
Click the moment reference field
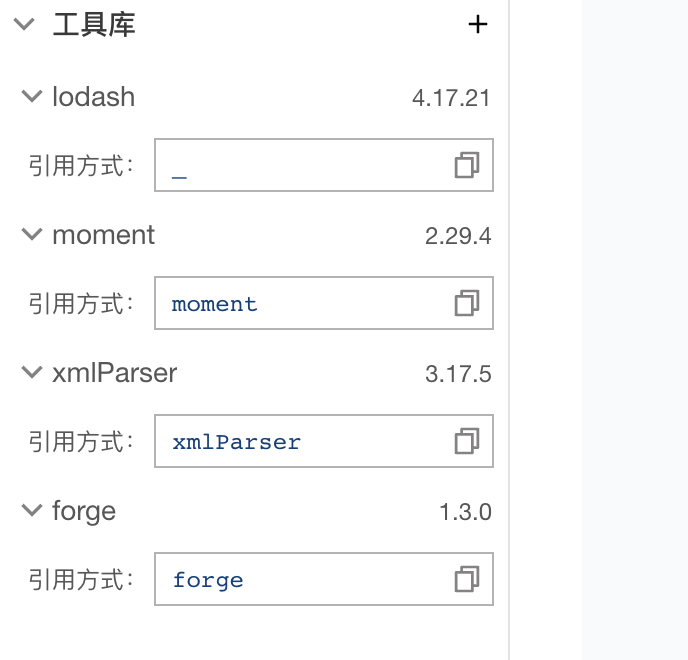tap(324, 303)
